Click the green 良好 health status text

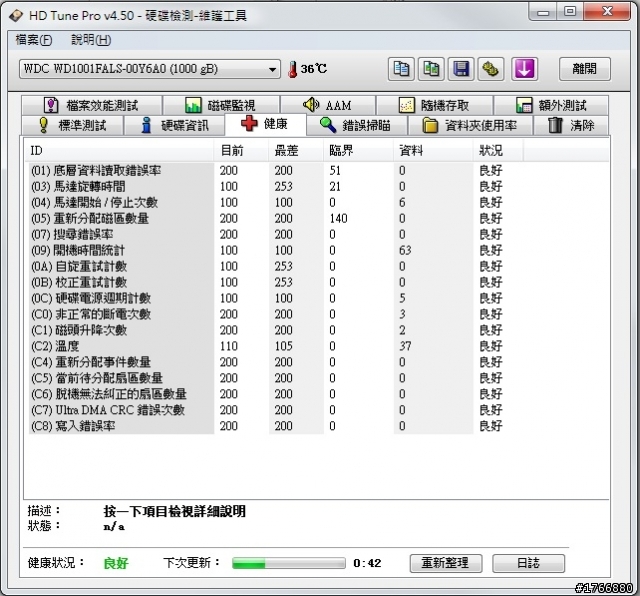(116, 563)
